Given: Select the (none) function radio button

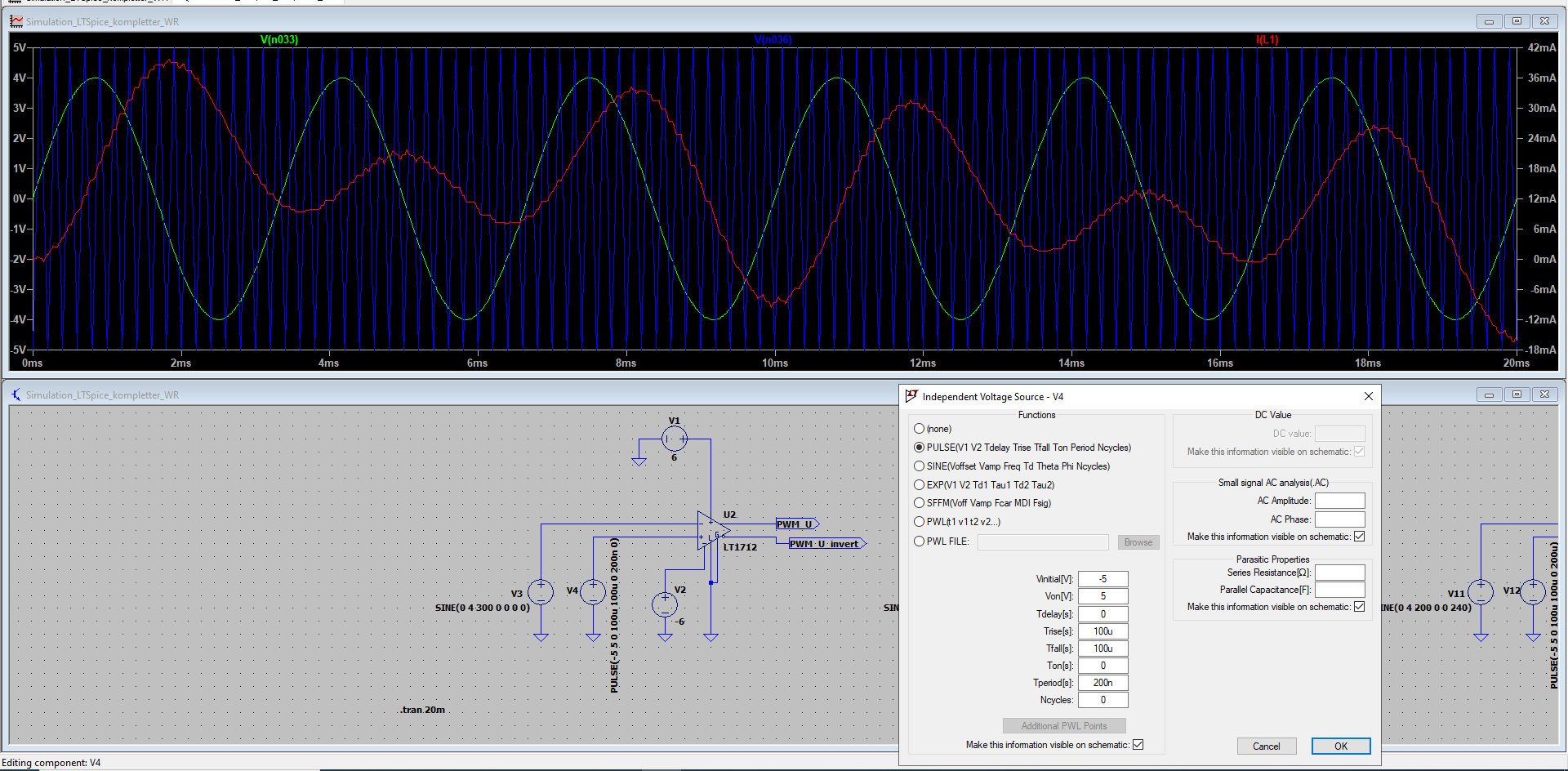Looking at the screenshot, I should click(x=919, y=429).
